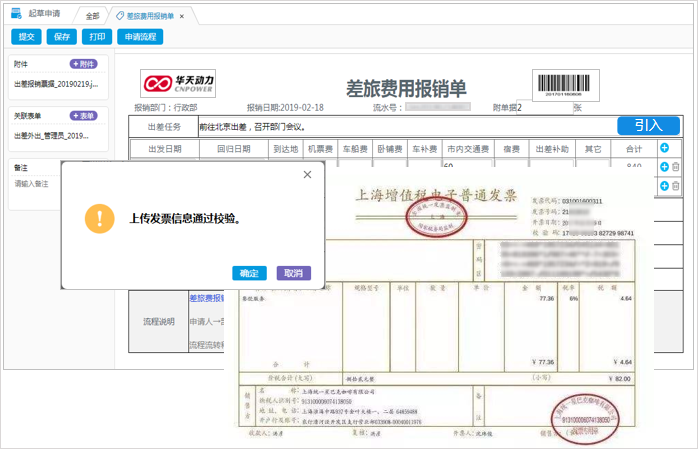Click 取消 to cancel the dialog
The height and width of the screenshot is (449, 698).
[293, 273]
